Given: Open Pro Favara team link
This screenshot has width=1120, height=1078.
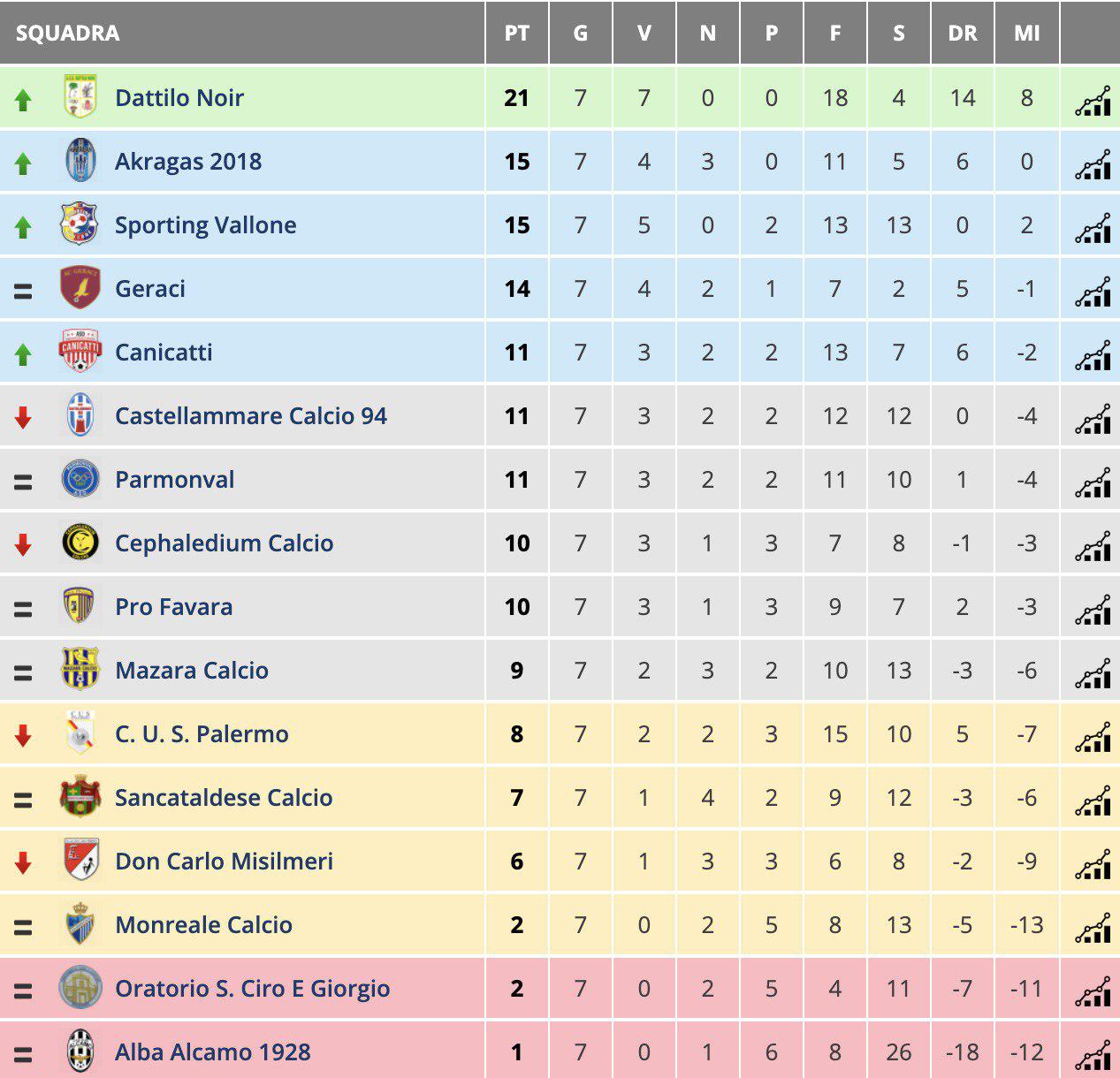Looking at the screenshot, I should coord(174,606).
